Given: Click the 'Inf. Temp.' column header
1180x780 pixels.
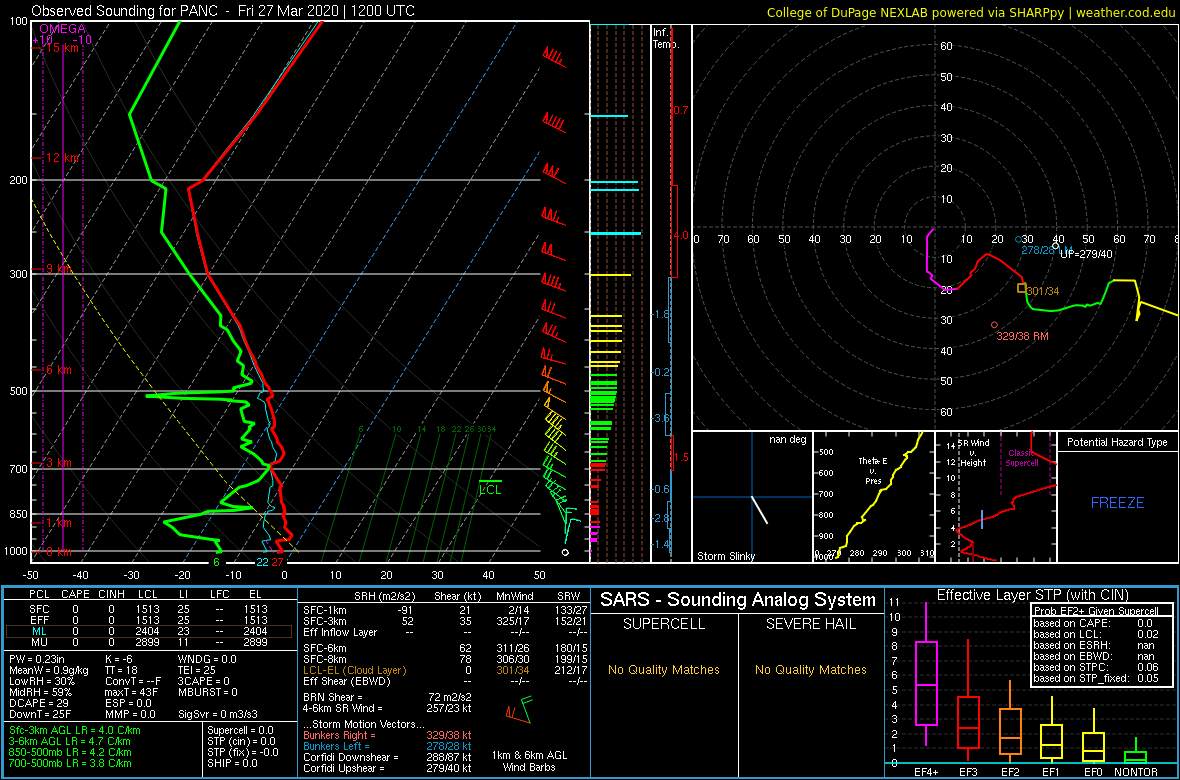Looking at the screenshot, I should (x=666, y=38).
